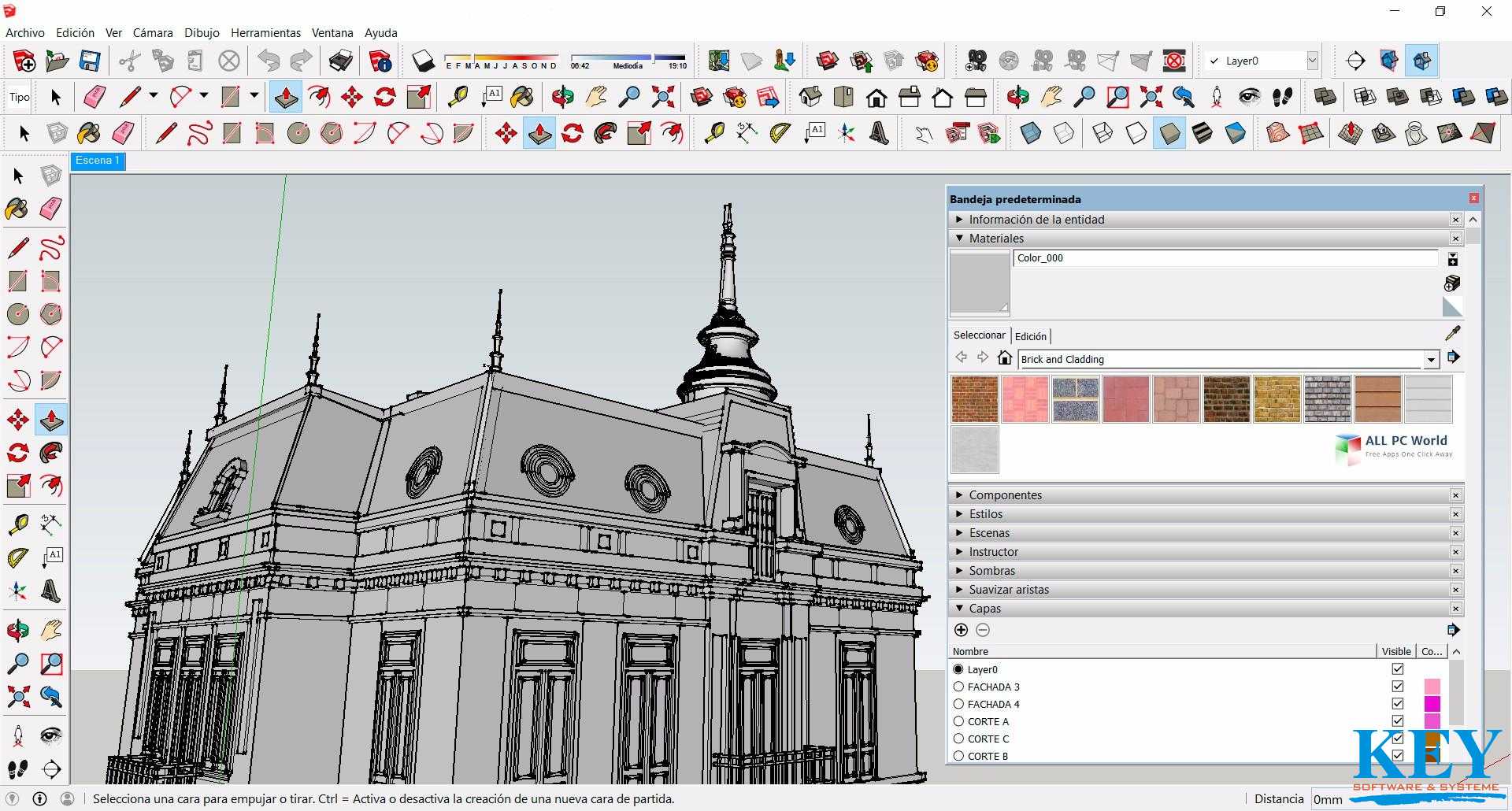Select the Follow Me tool in left toolbar

51,453
